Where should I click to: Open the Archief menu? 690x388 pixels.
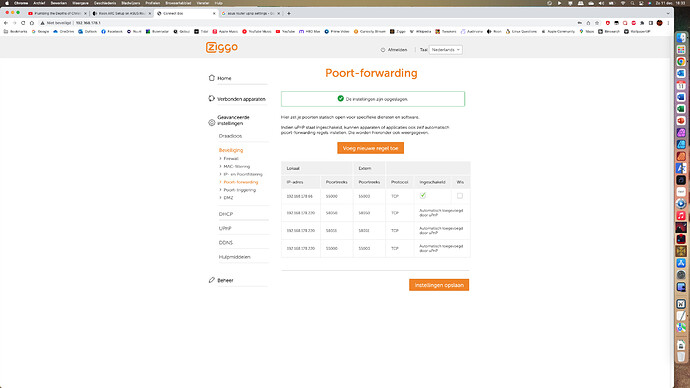point(39,3)
